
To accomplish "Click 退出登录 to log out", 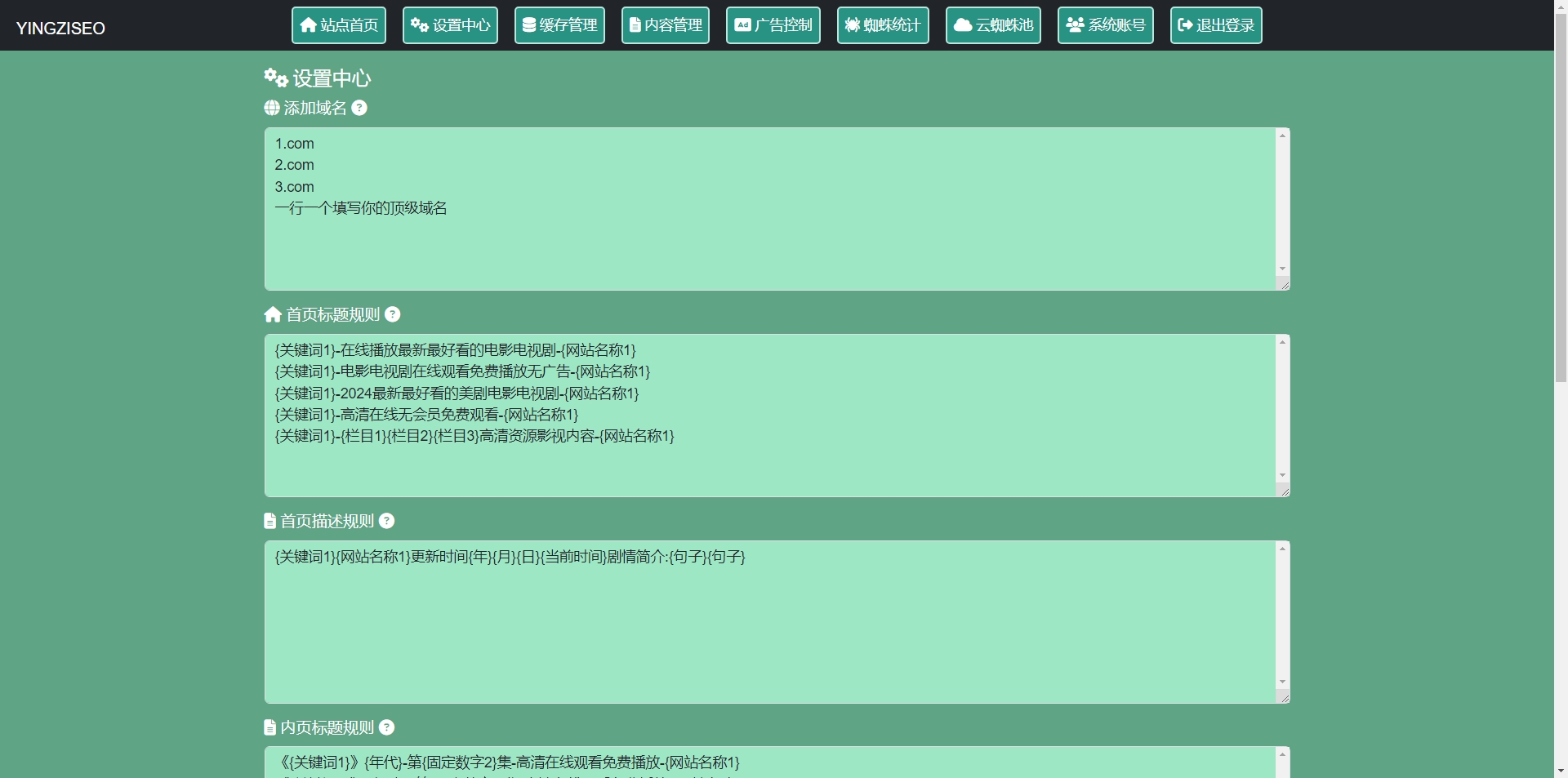I will coord(1216,25).
